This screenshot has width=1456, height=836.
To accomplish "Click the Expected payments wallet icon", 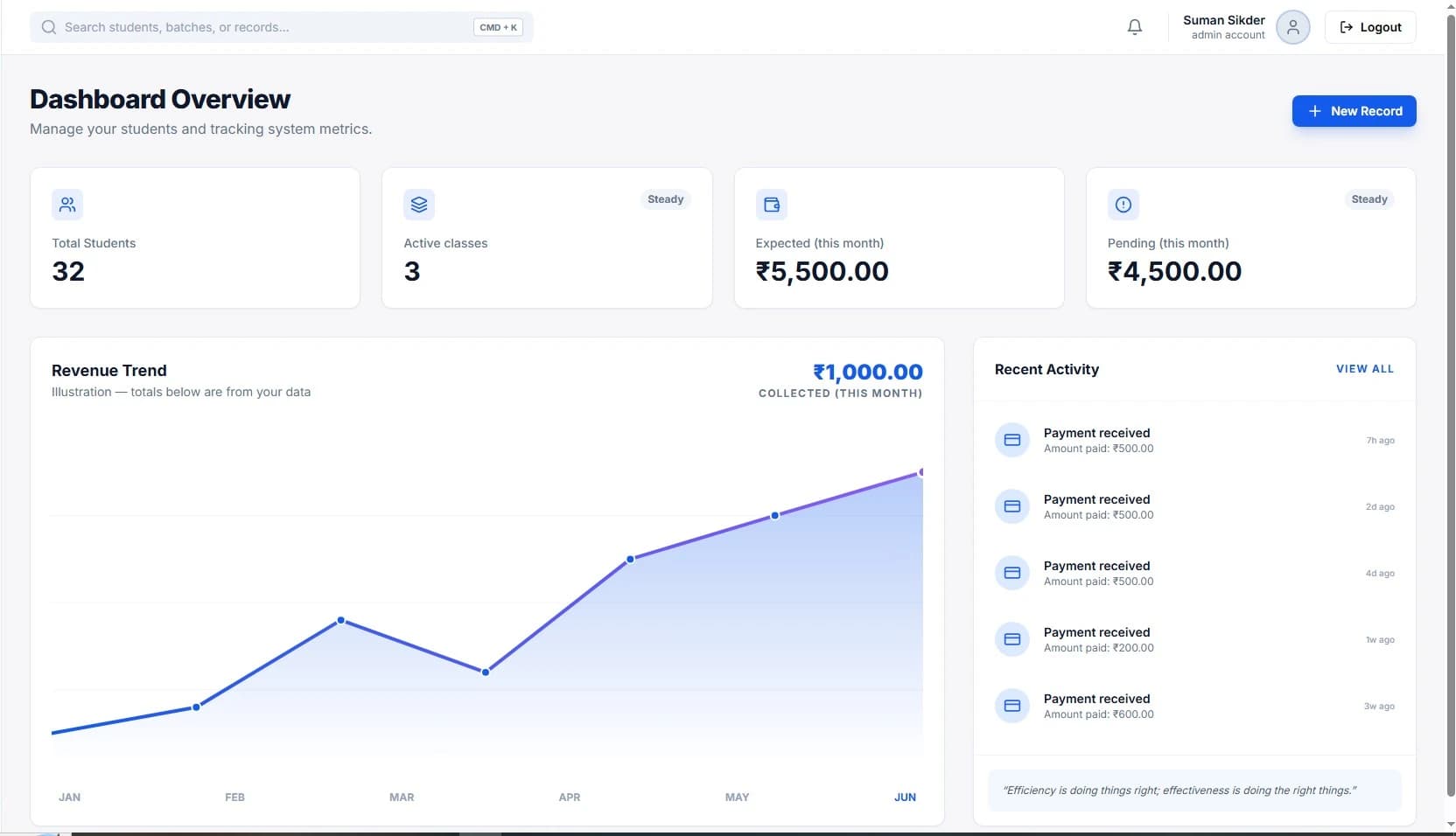I will (x=771, y=204).
